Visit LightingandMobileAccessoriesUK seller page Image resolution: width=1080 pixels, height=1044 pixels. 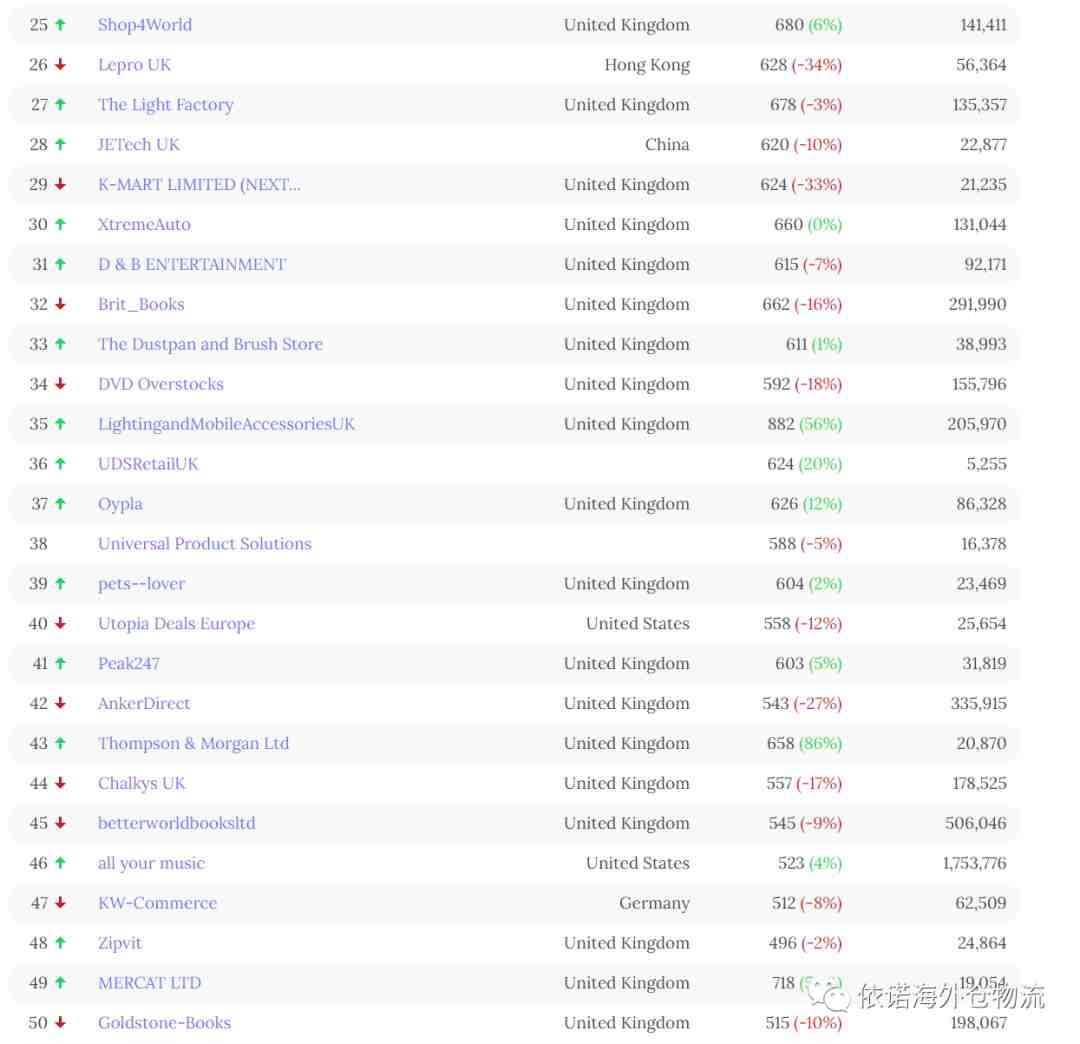pos(226,424)
